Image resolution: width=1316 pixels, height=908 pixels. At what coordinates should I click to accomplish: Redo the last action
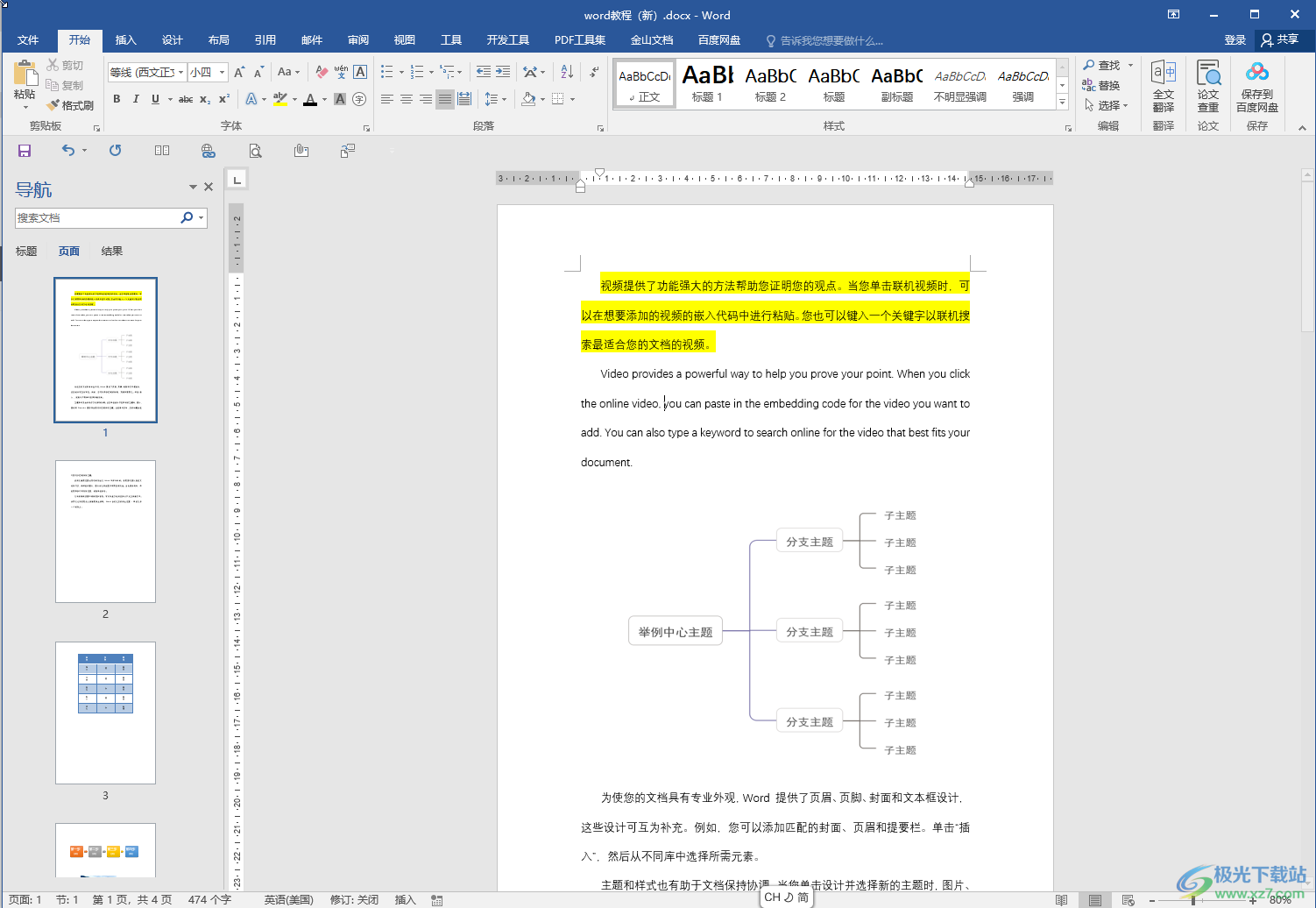pos(115,151)
